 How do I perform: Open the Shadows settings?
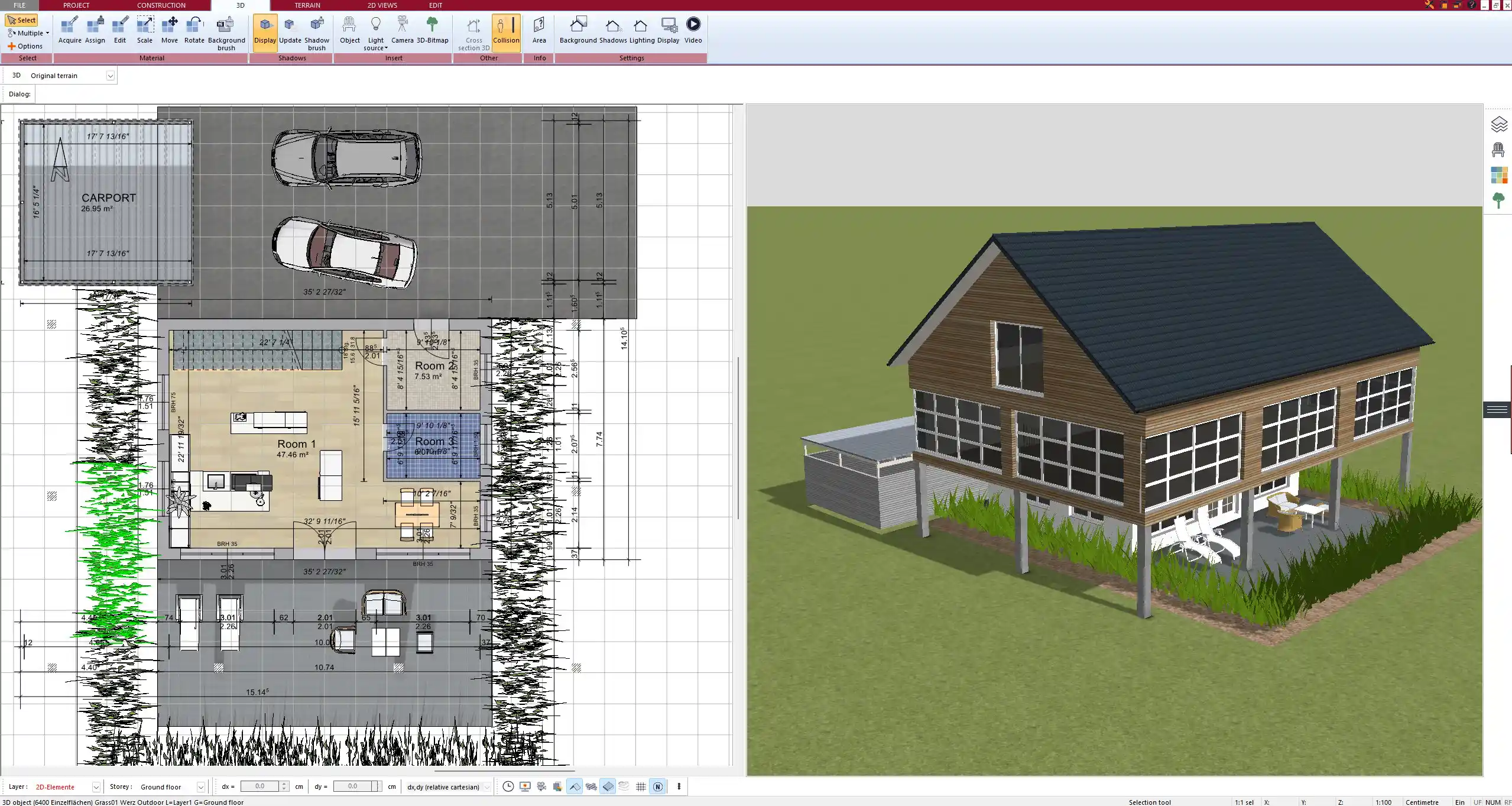(612, 30)
